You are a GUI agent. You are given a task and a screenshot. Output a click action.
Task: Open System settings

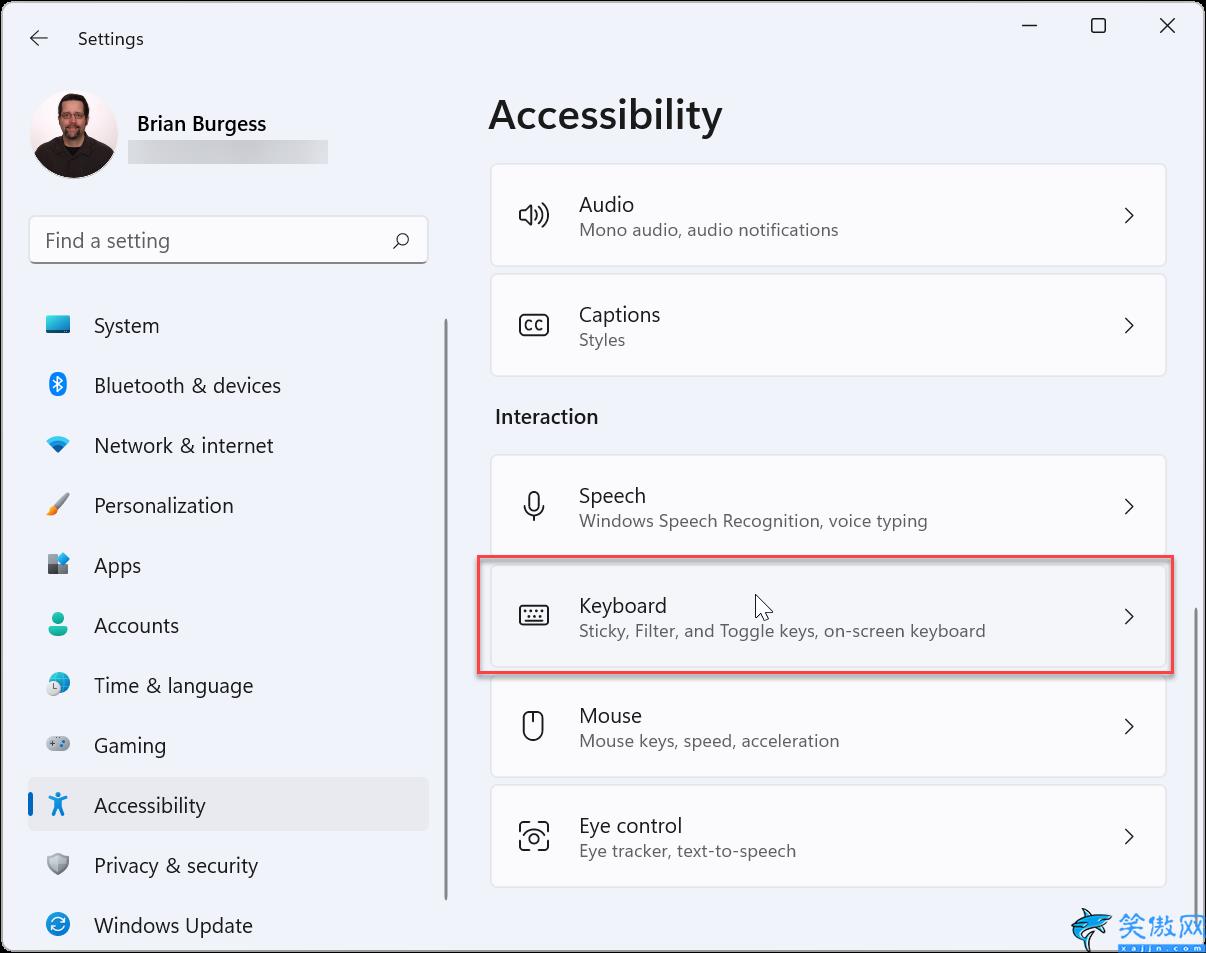click(x=228, y=326)
